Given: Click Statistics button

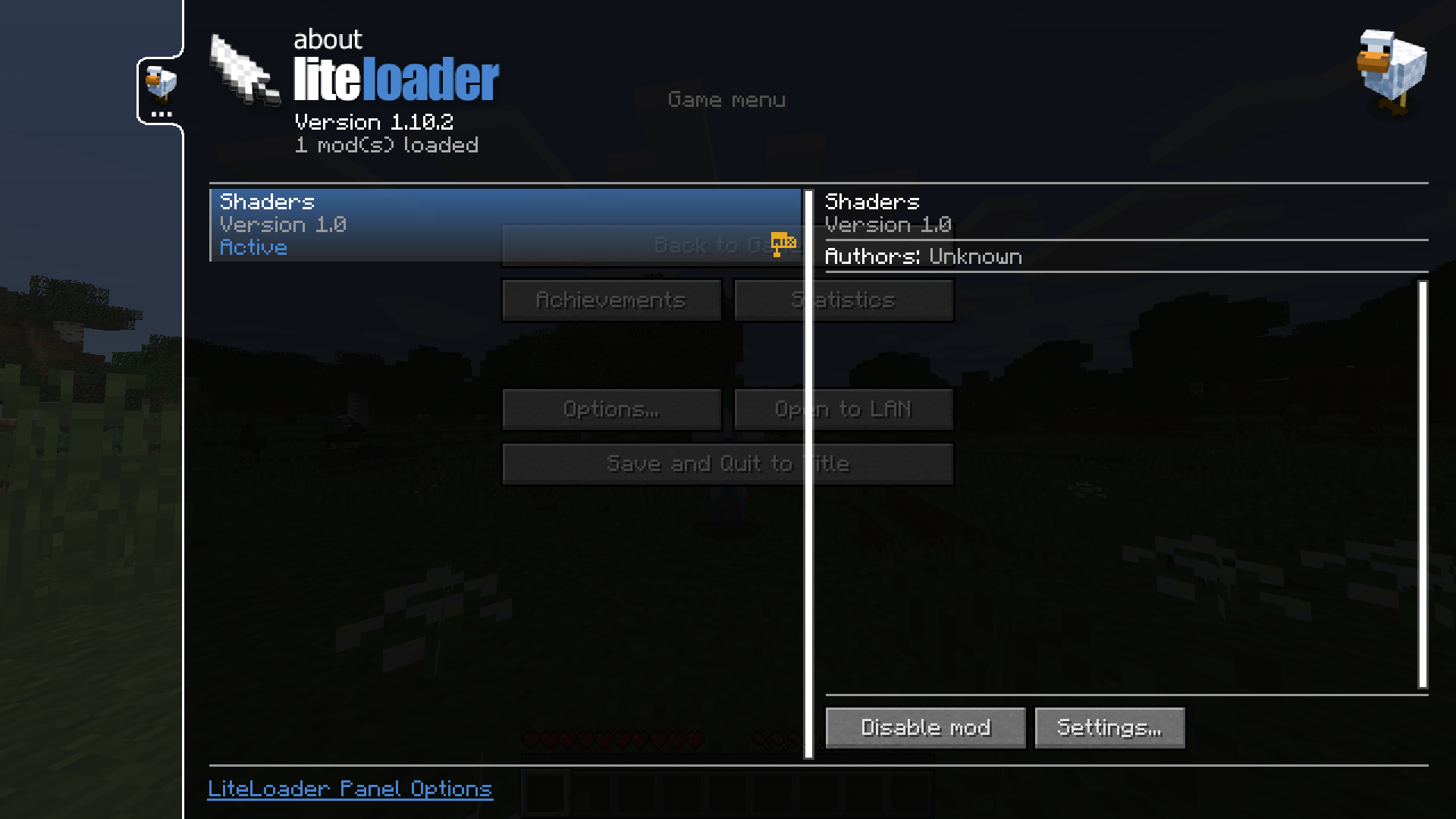Looking at the screenshot, I should [844, 299].
